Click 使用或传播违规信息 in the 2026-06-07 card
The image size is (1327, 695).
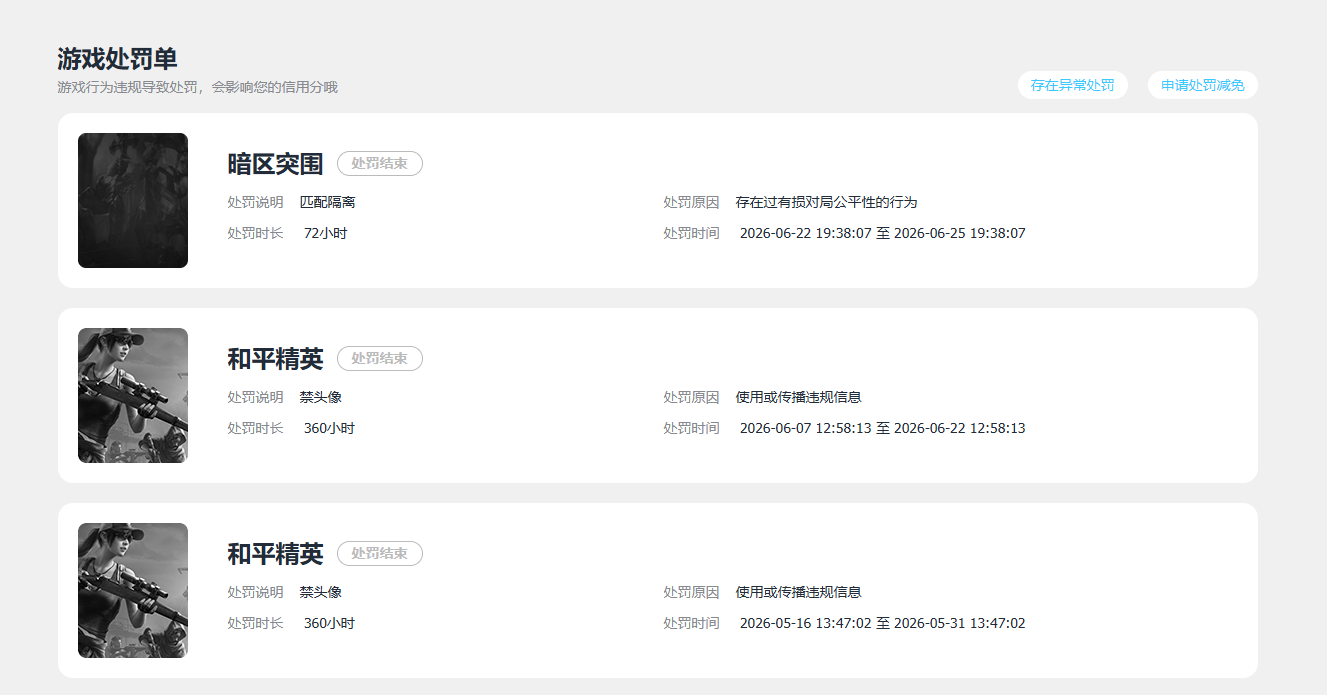point(799,397)
